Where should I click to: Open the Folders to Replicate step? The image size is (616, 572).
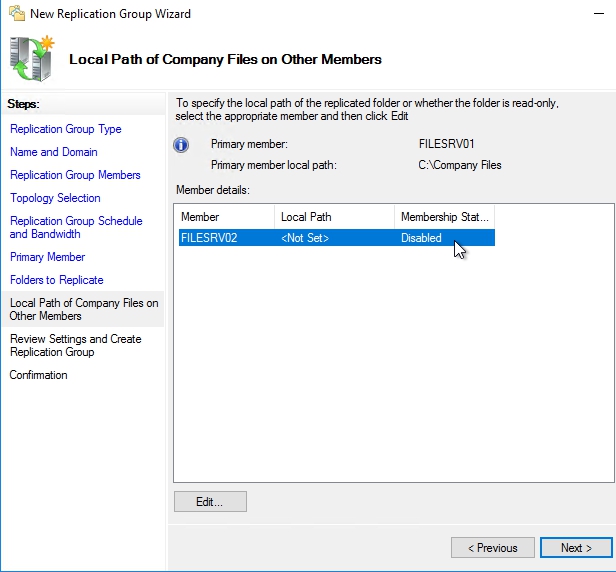(x=57, y=280)
